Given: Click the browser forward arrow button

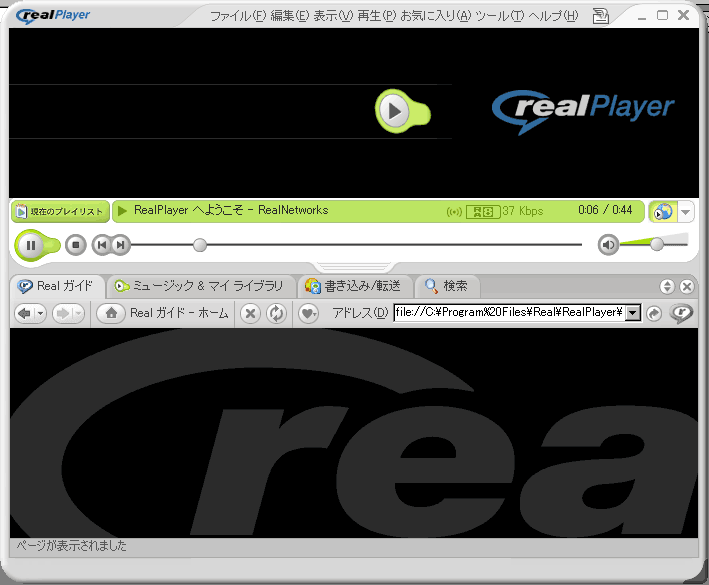Looking at the screenshot, I should (x=62, y=313).
